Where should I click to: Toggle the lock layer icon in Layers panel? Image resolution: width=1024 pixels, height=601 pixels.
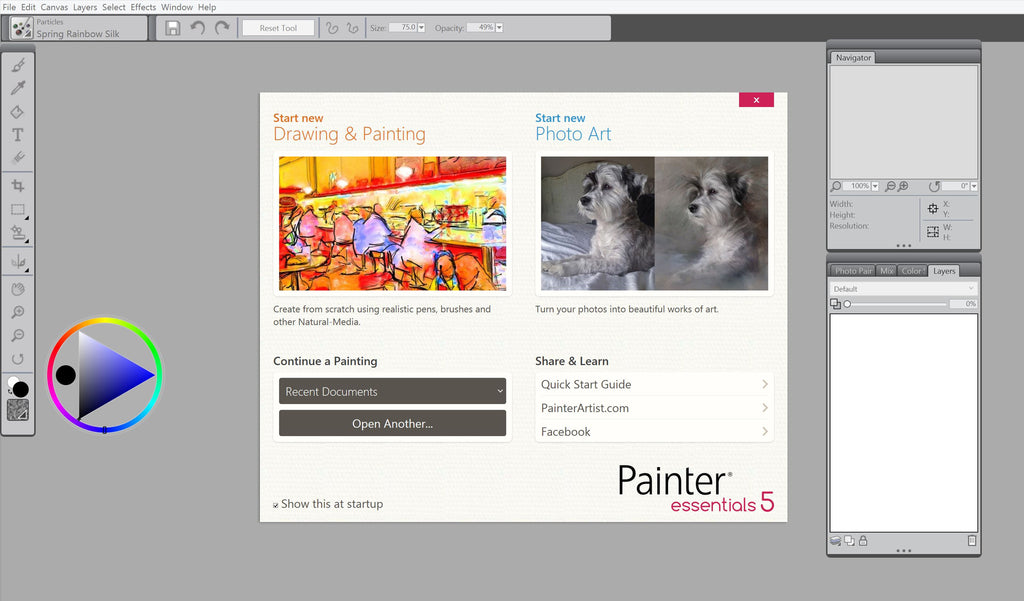[863, 541]
